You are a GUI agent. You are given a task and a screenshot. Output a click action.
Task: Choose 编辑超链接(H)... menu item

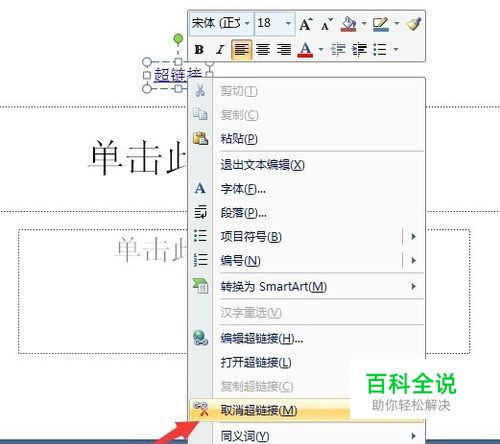tap(307, 339)
